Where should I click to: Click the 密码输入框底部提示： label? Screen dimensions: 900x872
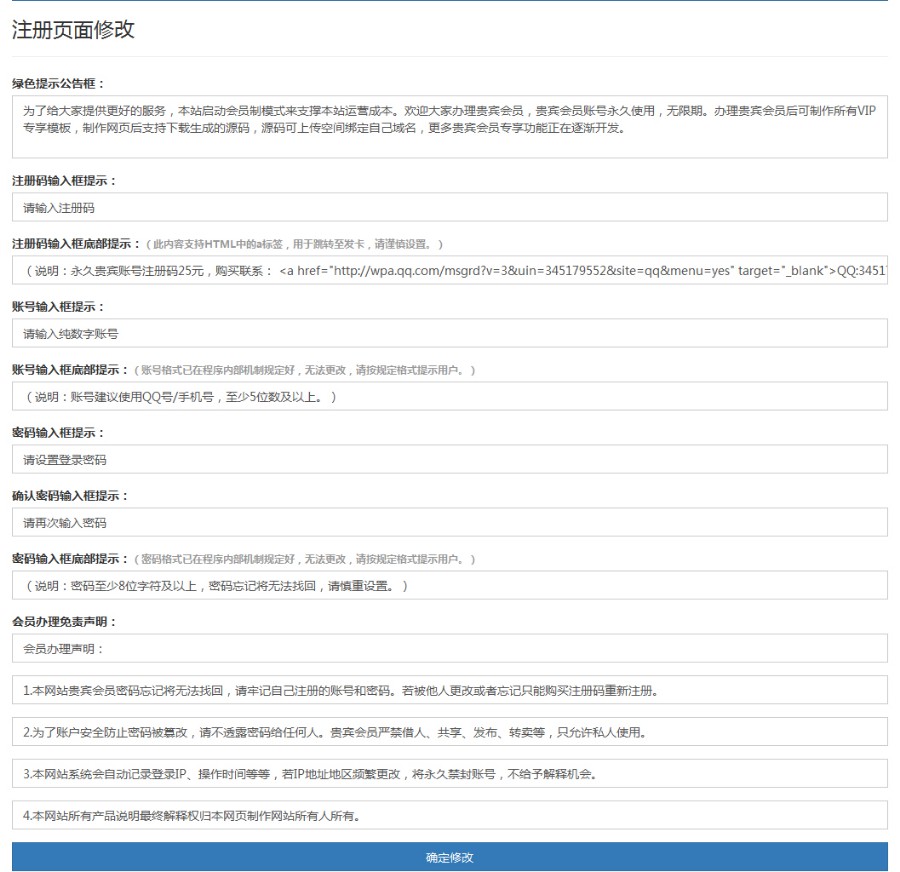71,559
